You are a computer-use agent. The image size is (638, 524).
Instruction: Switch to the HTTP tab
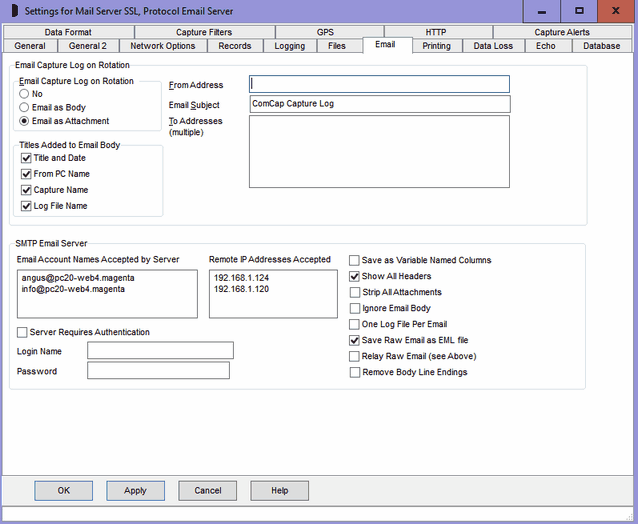tap(436, 32)
